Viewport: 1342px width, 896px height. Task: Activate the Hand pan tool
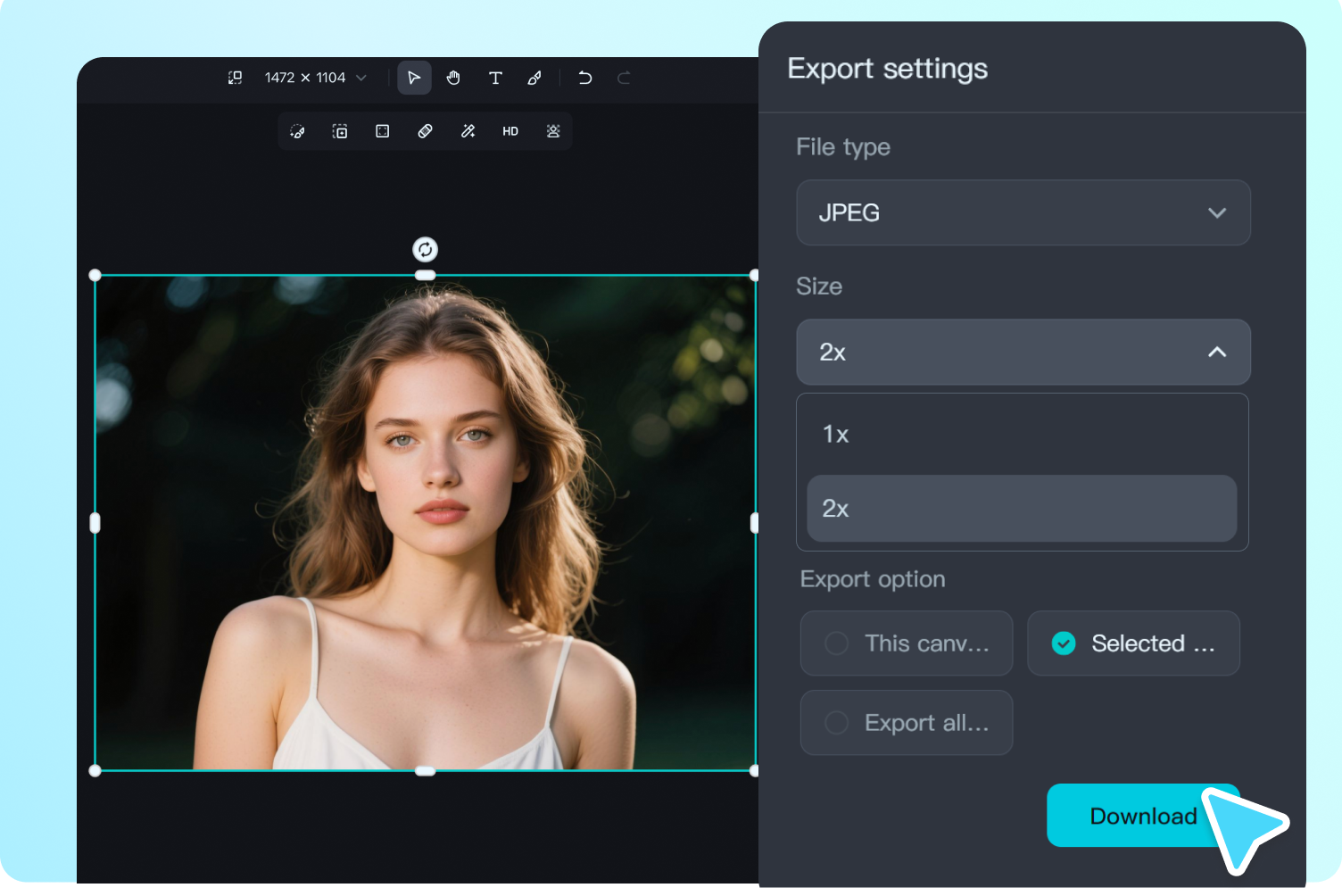(453, 78)
